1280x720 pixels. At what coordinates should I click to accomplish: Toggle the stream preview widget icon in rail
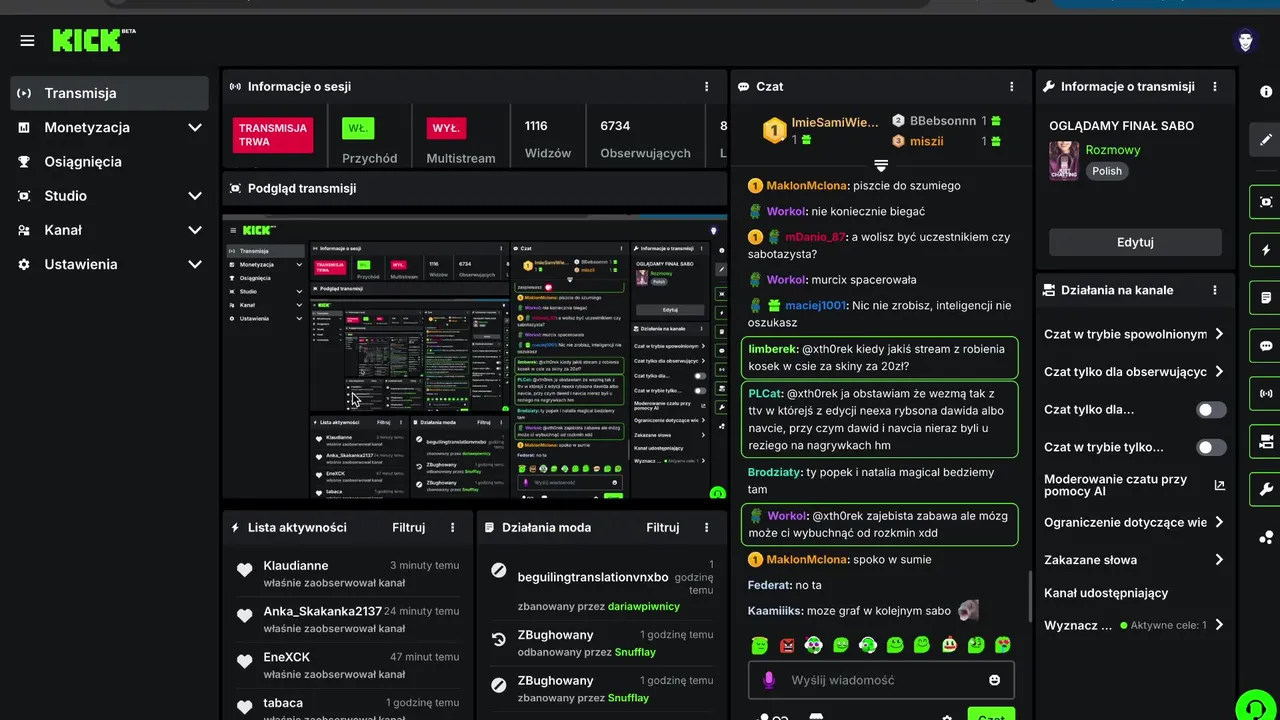pyautogui.click(x=1266, y=201)
